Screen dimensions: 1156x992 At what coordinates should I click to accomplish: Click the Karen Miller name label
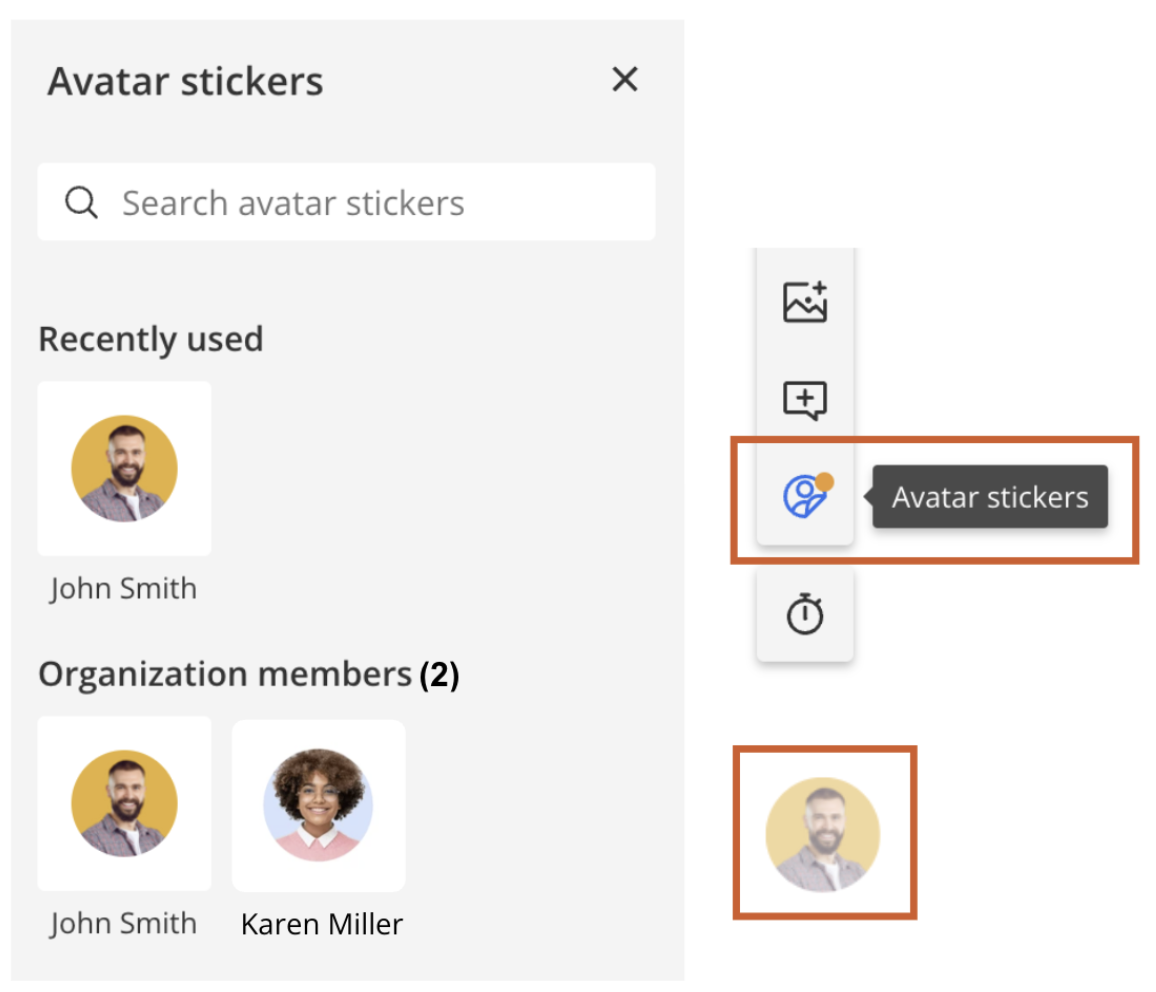click(x=322, y=924)
